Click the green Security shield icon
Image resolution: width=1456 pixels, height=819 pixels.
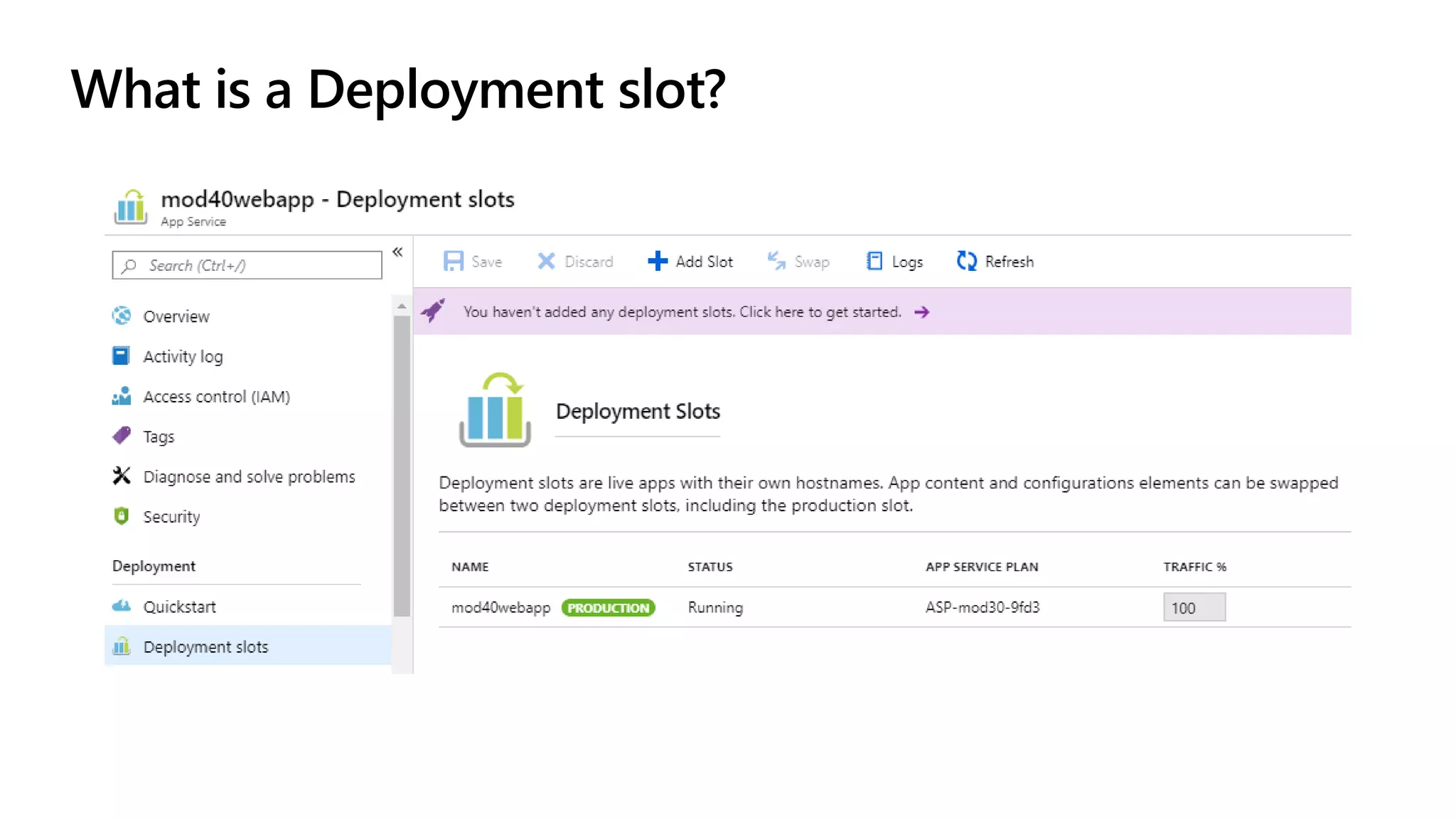coord(122,515)
